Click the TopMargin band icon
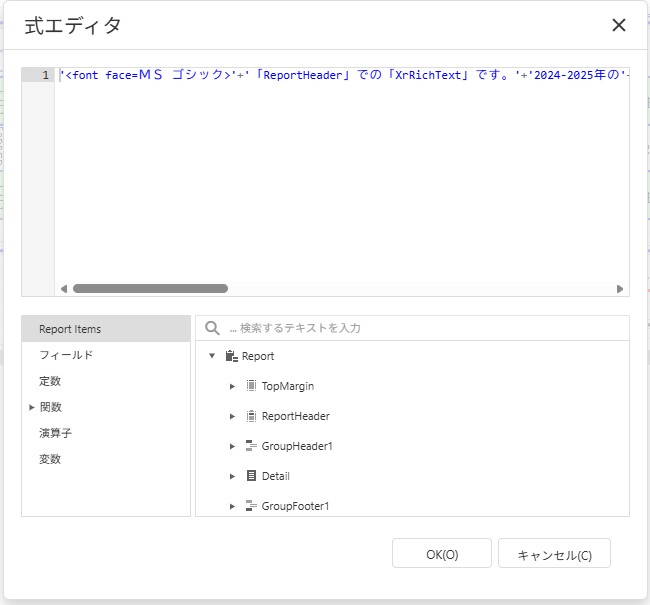 [251, 386]
